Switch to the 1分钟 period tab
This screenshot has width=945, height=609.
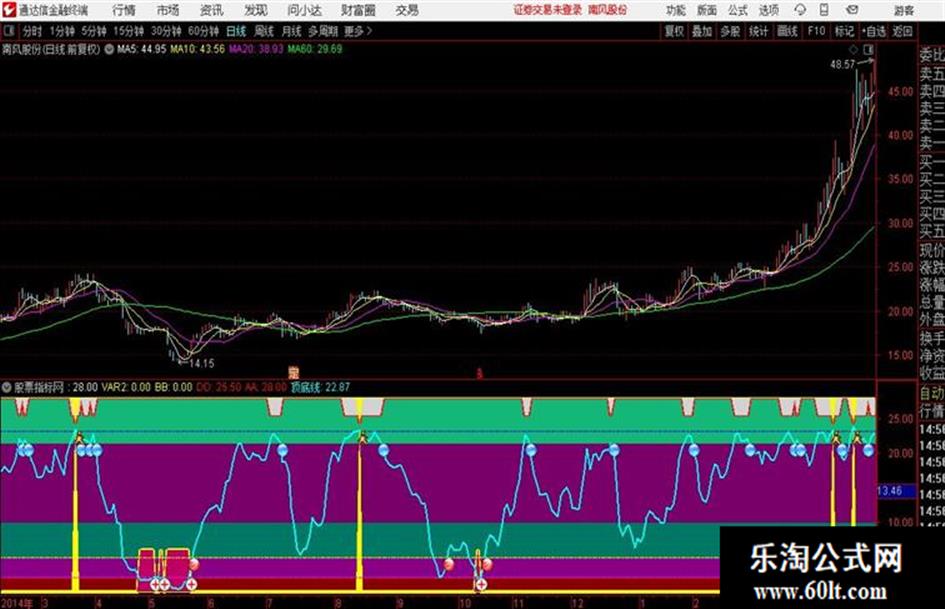(62, 31)
